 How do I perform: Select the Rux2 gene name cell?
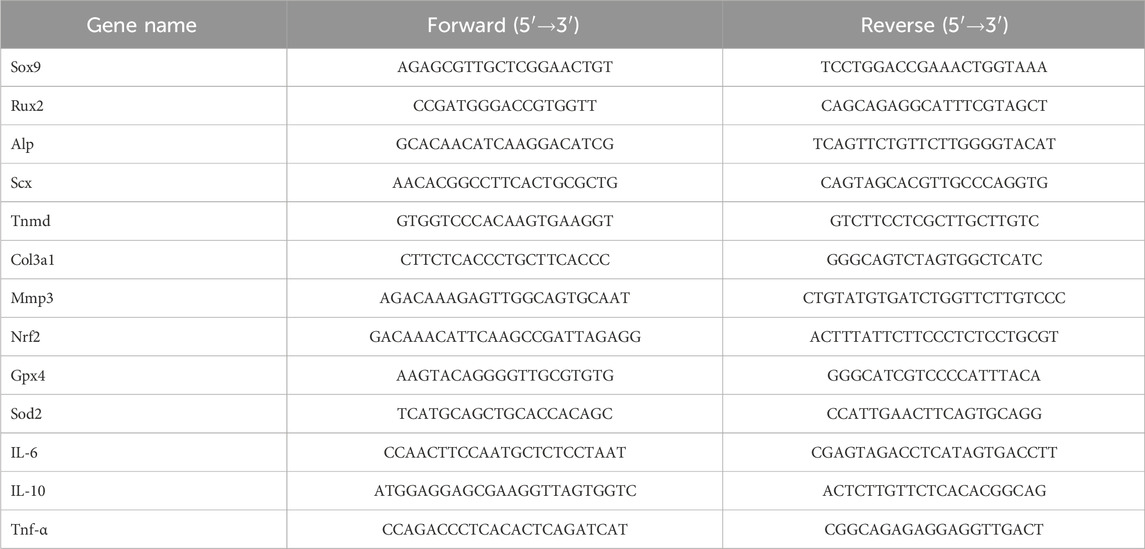[x=143, y=106]
